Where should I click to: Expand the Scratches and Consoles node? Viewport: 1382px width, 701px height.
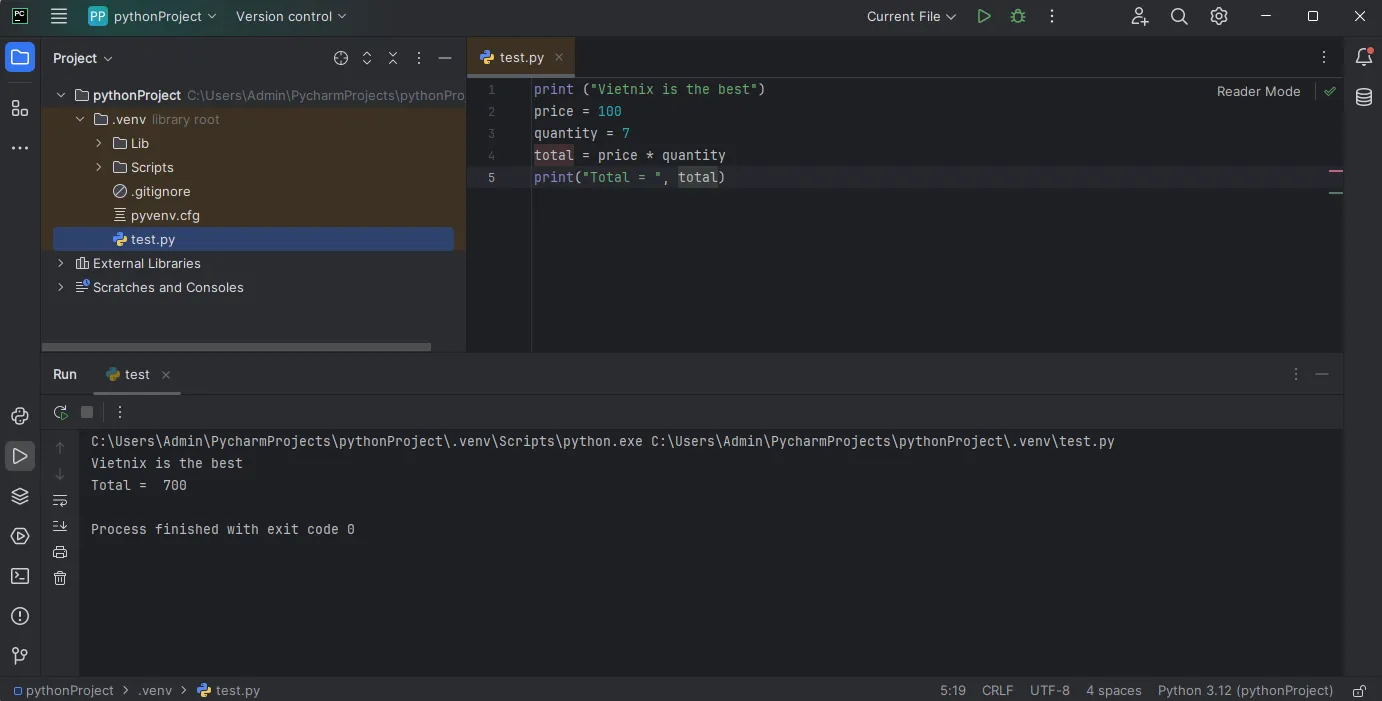click(x=60, y=287)
